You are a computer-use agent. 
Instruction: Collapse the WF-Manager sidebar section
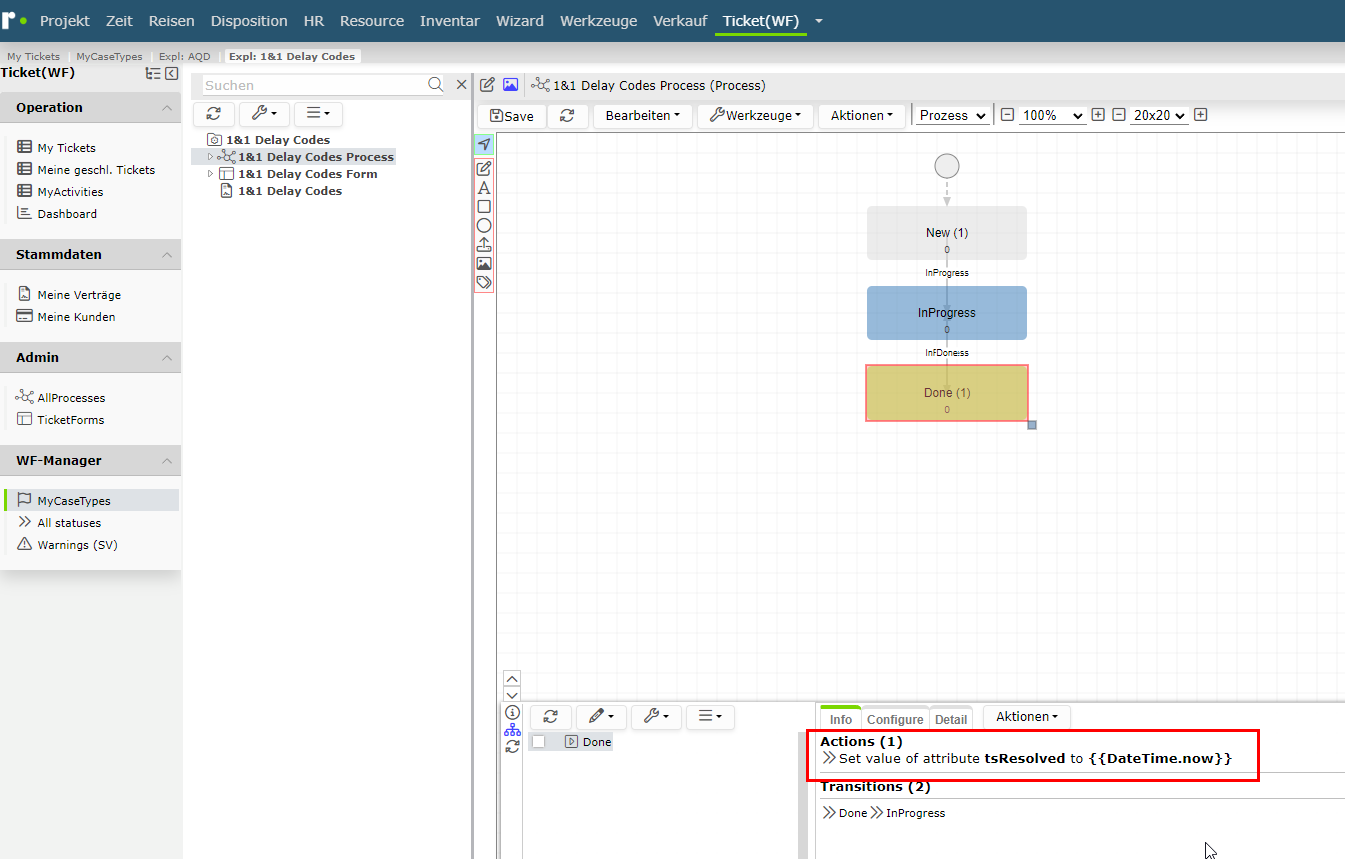tap(166, 461)
